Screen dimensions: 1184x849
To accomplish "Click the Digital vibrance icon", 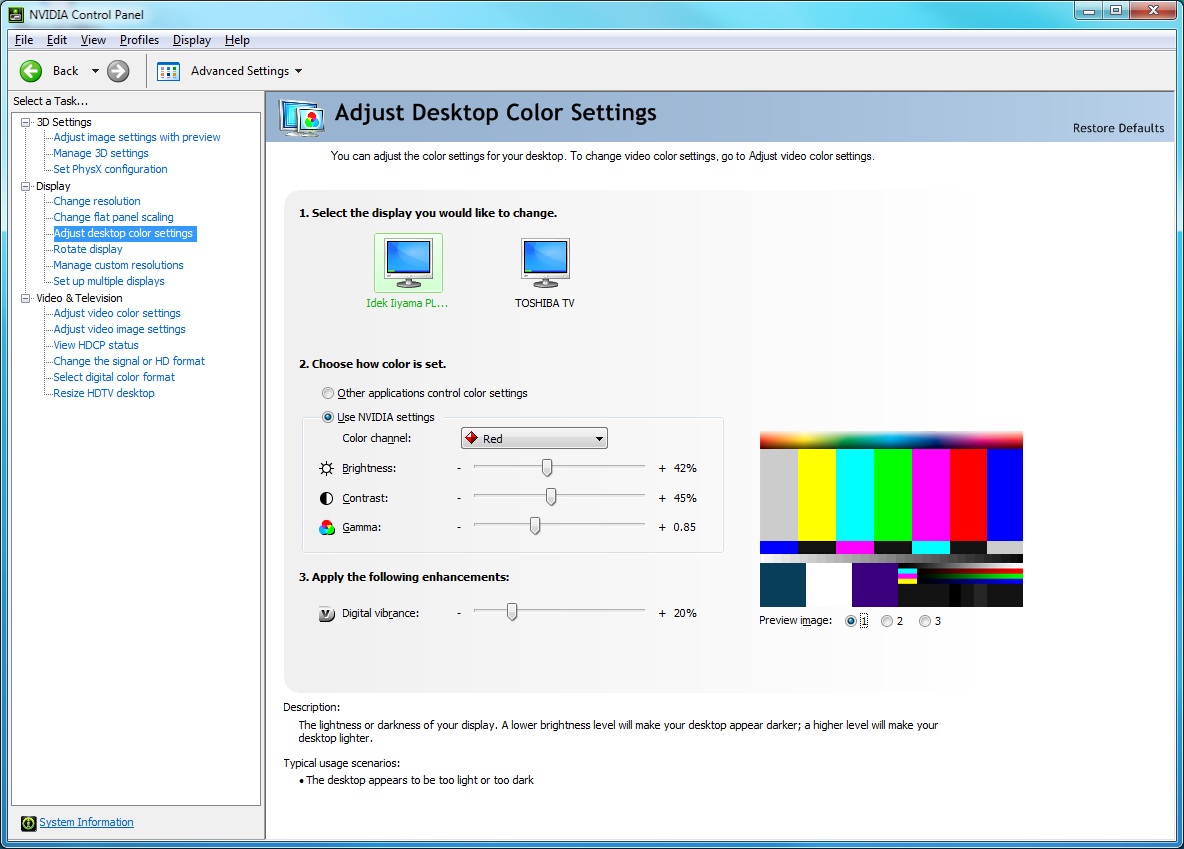I will pos(326,614).
